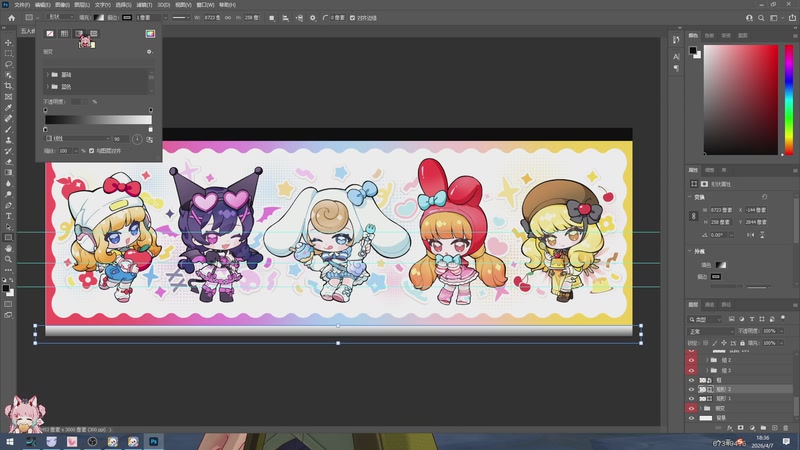800x450 pixels.
Task: Switch to 通道 channels tab
Action: [x=710, y=305]
